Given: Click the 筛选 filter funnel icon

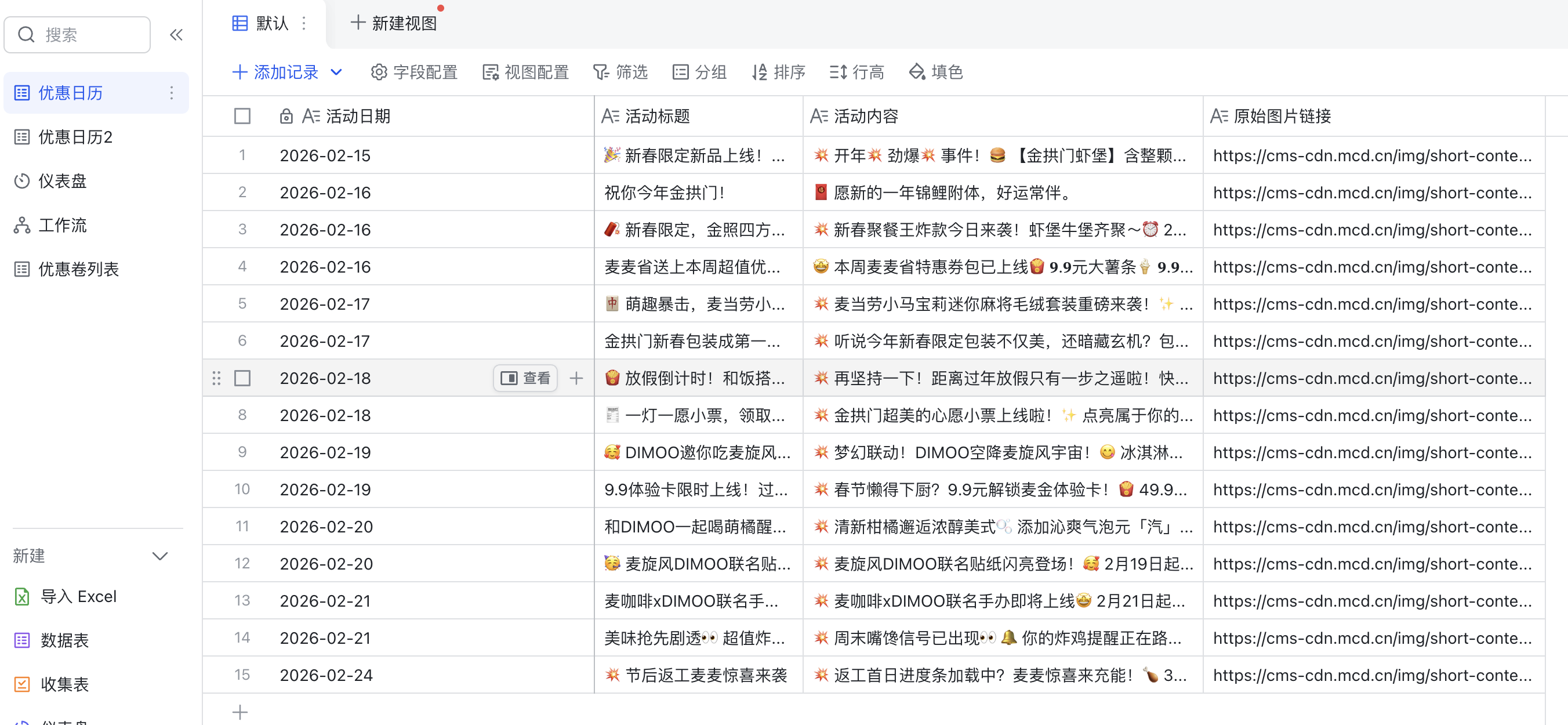Looking at the screenshot, I should (601, 72).
